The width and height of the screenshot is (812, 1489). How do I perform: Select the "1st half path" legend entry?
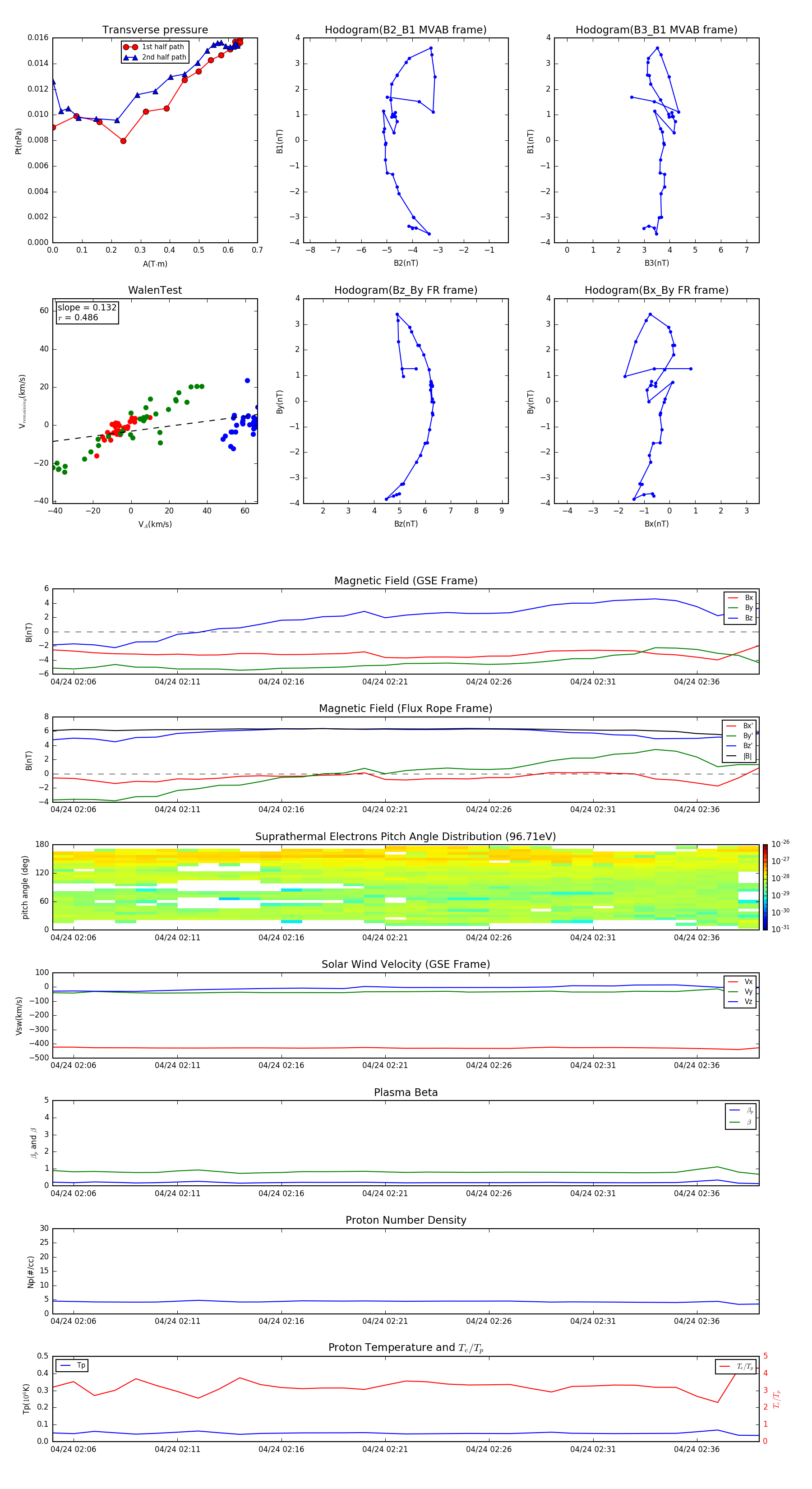tap(154, 47)
